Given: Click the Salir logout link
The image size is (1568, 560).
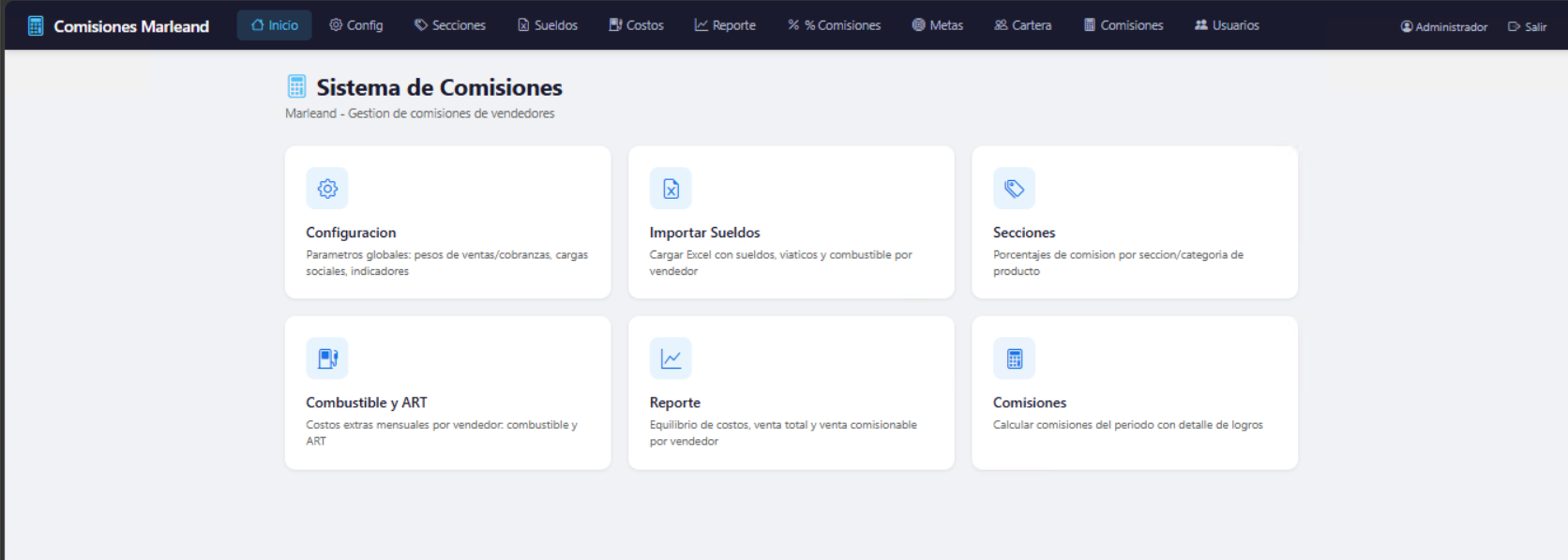Looking at the screenshot, I should [1528, 26].
